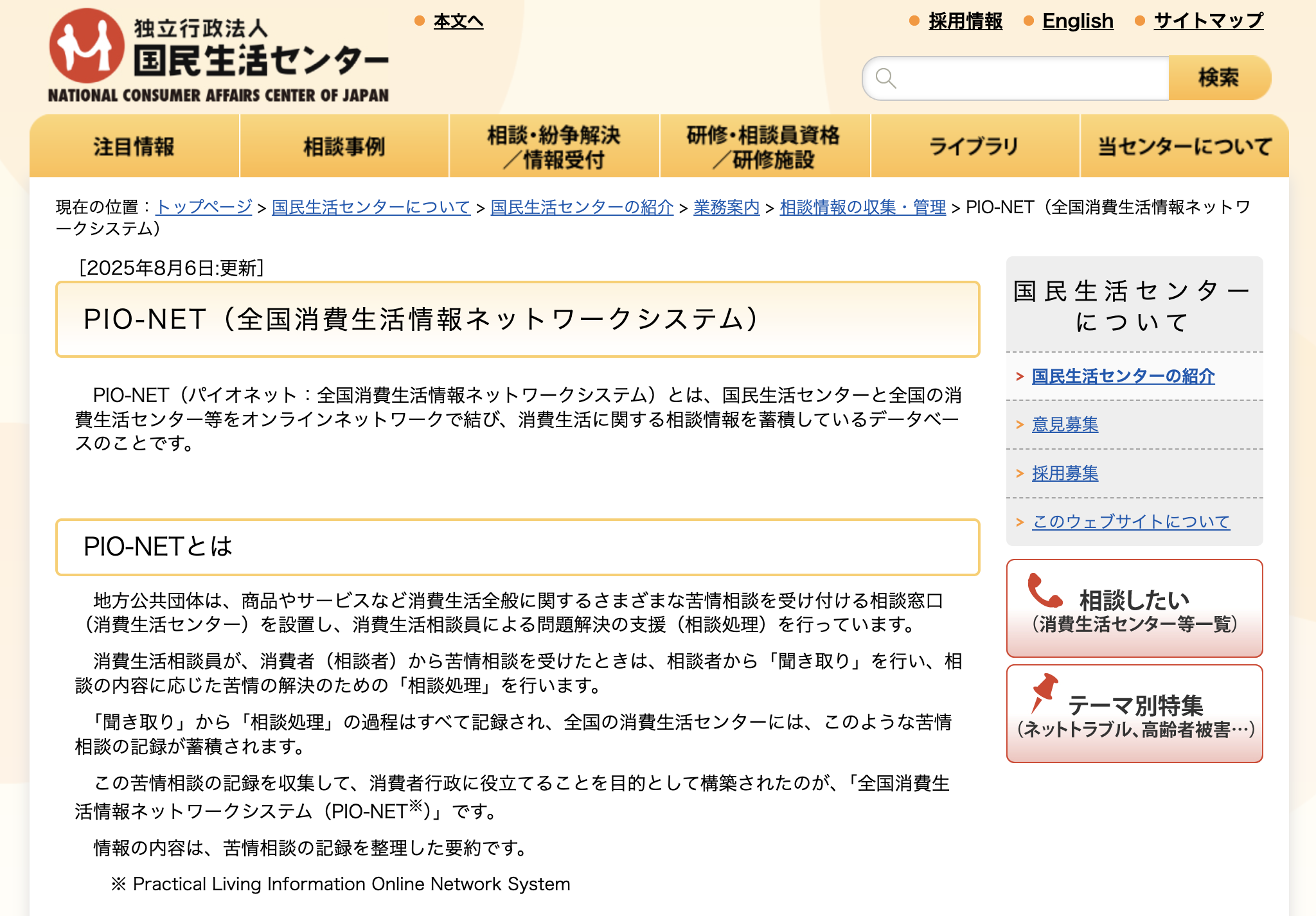Click the [2025年8月6日:更新] date text
The width and height of the screenshot is (1316, 916).
pos(171,268)
